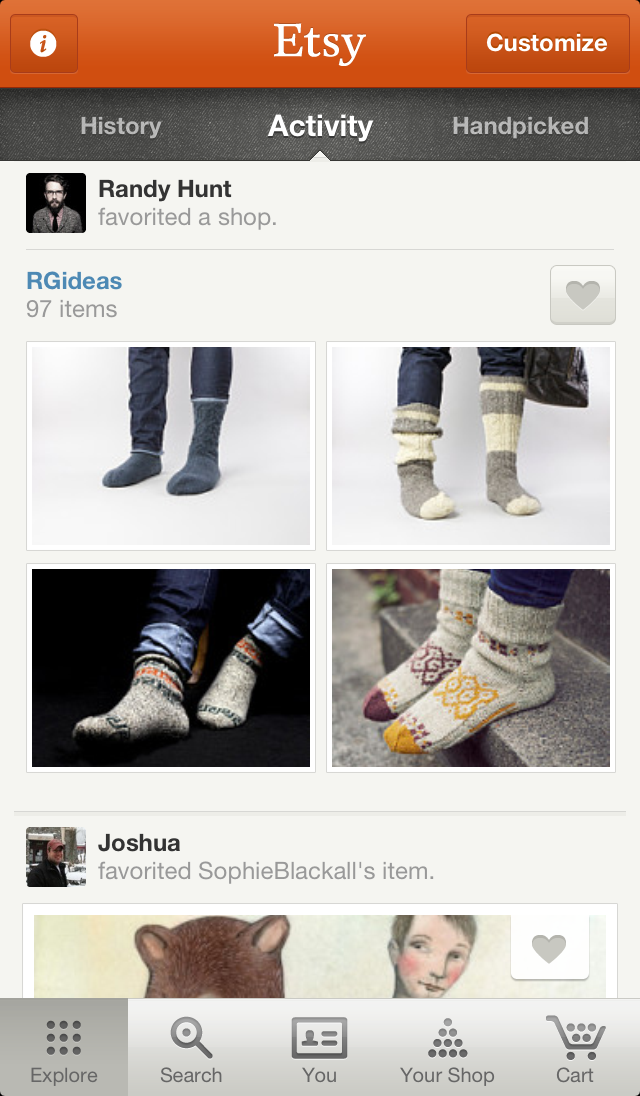
Task: Tap the info icon in header
Action: (x=43, y=43)
